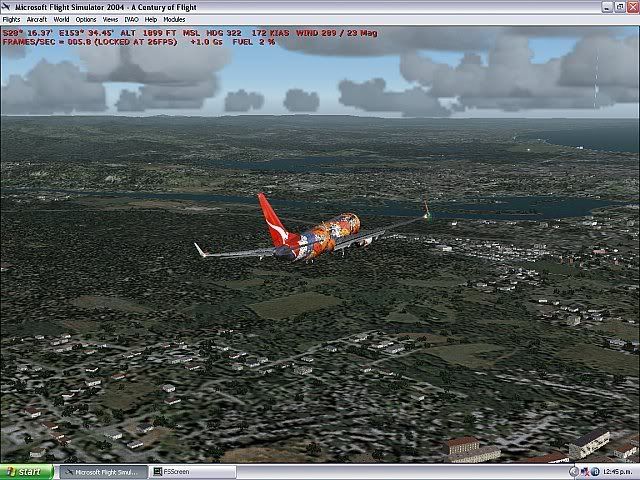The height and width of the screenshot is (480, 640).
Task: Click the Flight Simulator title bar icon
Action: [7, 7]
